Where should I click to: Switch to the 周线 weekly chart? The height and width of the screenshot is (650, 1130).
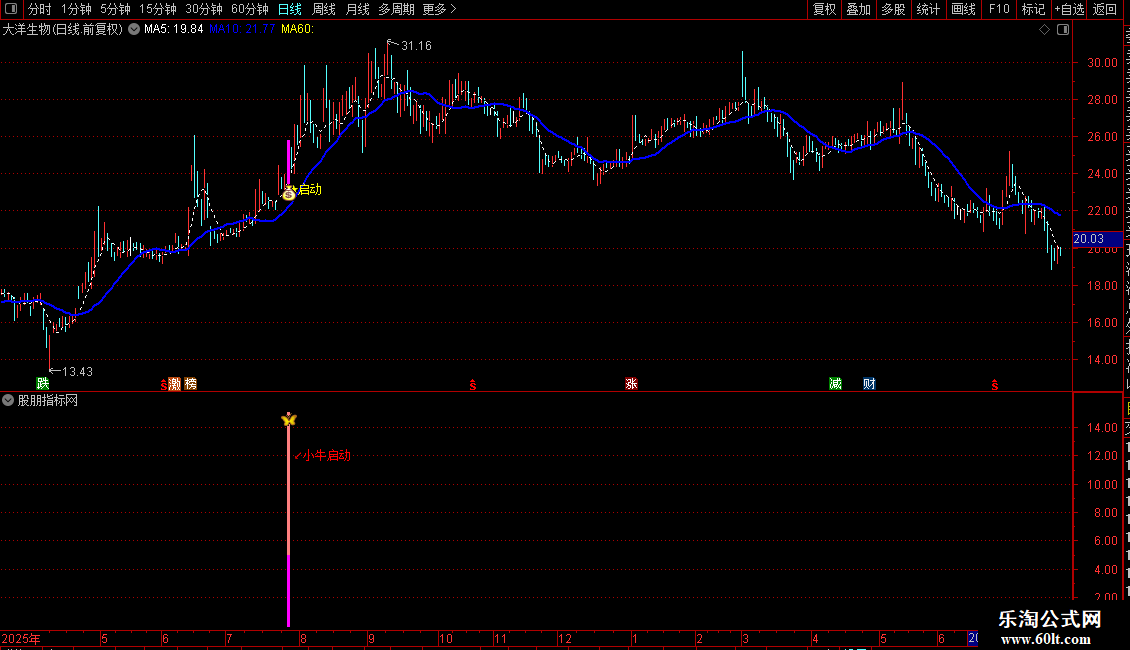click(x=324, y=9)
